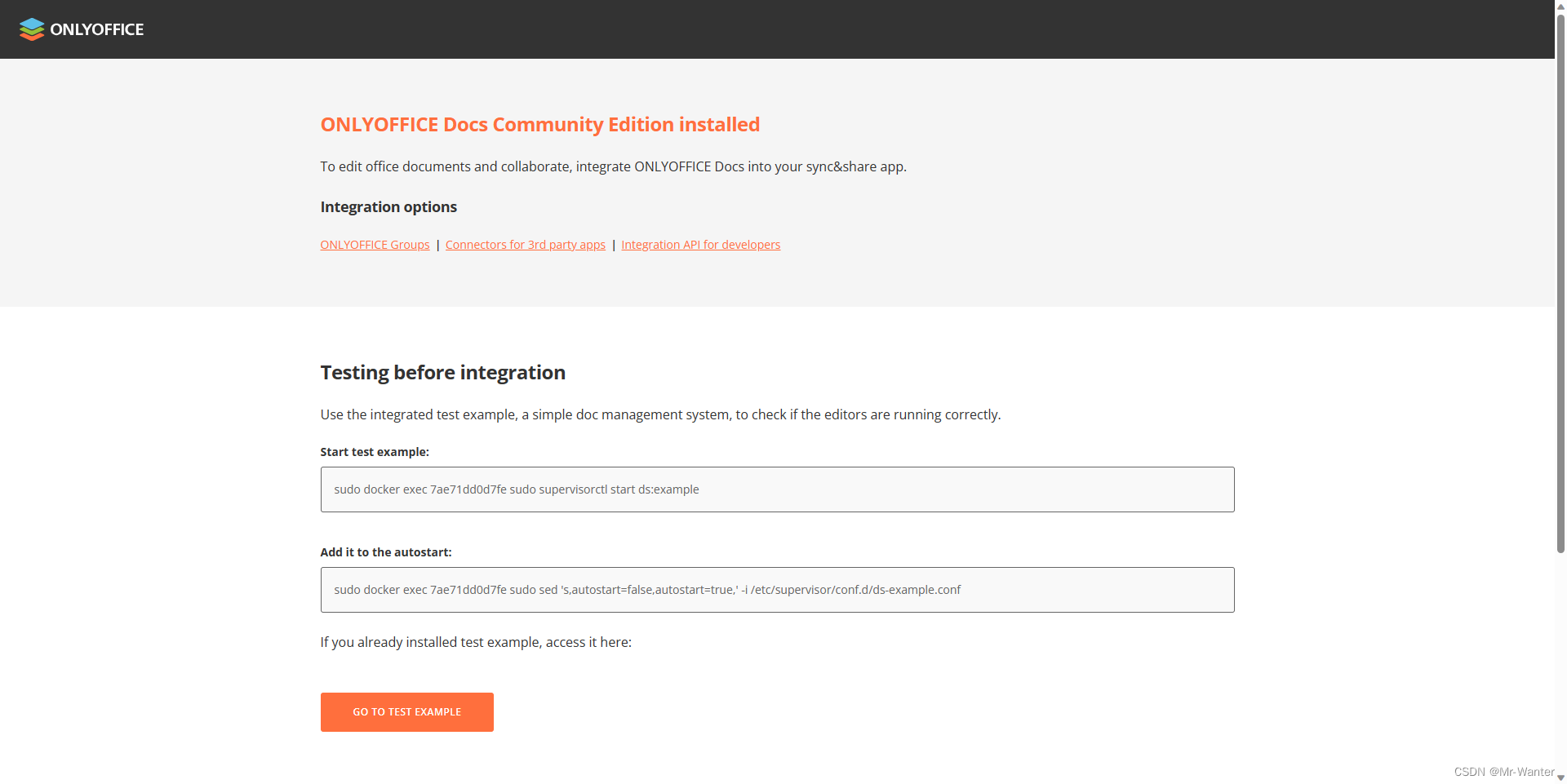Image resolution: width=1567 pixels, height=784 pixels.
Task: Click the CSDN @Mr-Wanter watermark text
Action: [x=1503, y=772]
